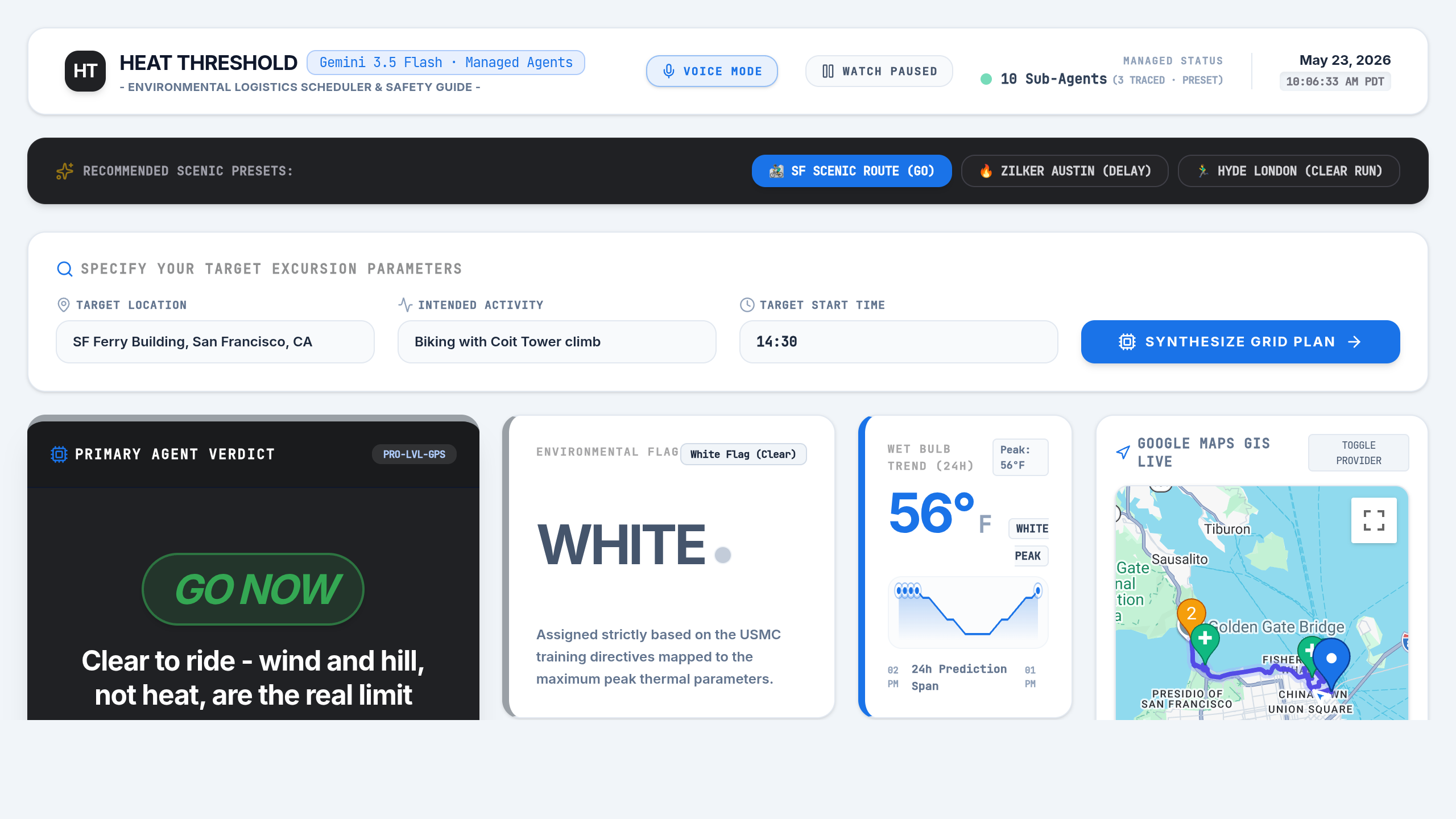Screen dimensions: 1456x819
Task: Click the Gemini 3.5 Flash Managed Agents badge
Action: [446, 63]
